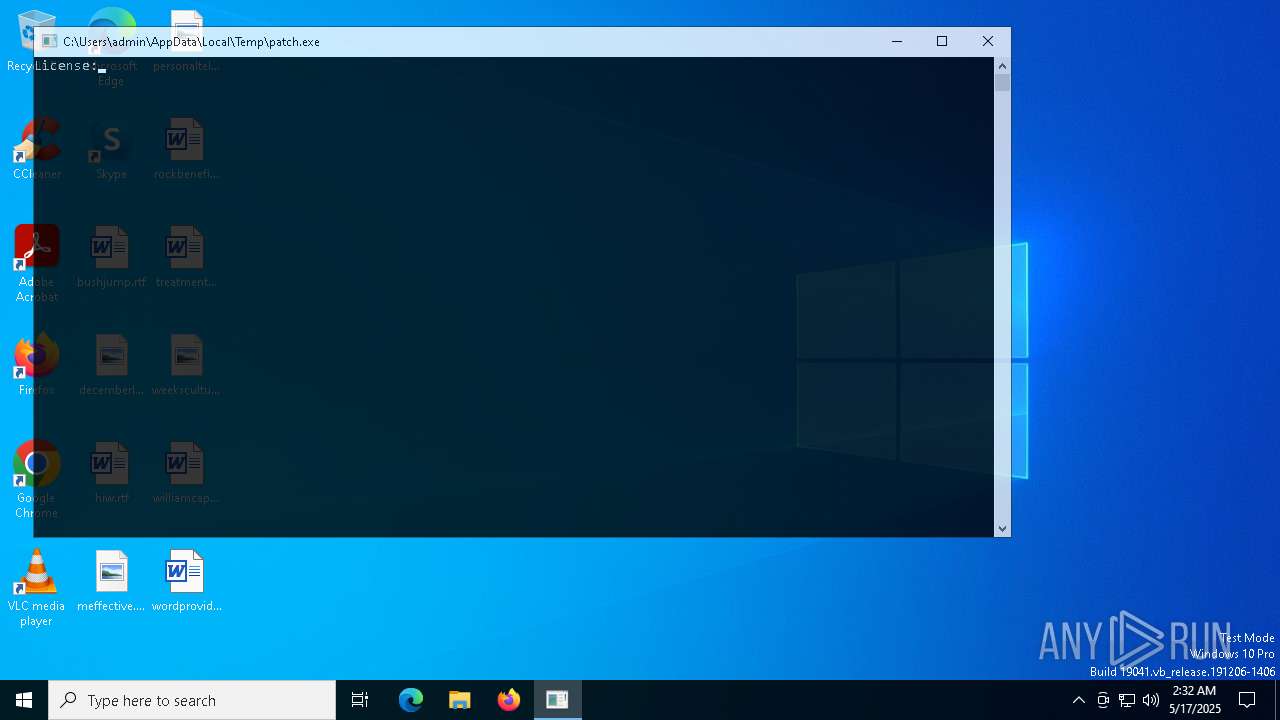Select the Google Chrome desktop shortcut
The image size is (1280, 720).
click(36, 480)
